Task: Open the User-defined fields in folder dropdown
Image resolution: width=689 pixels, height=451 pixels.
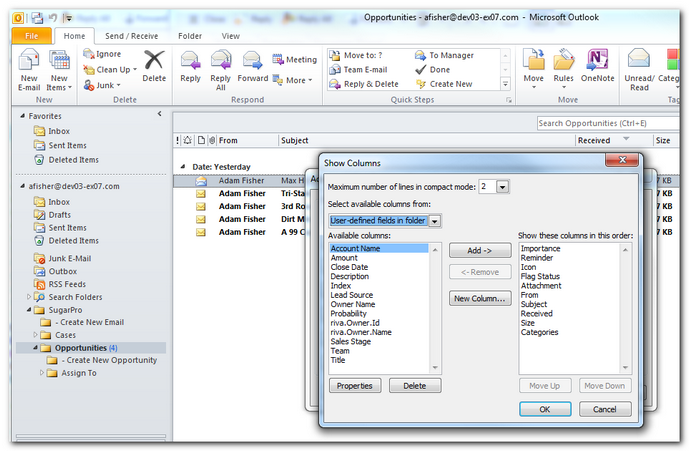Action: tap(435, 221)
